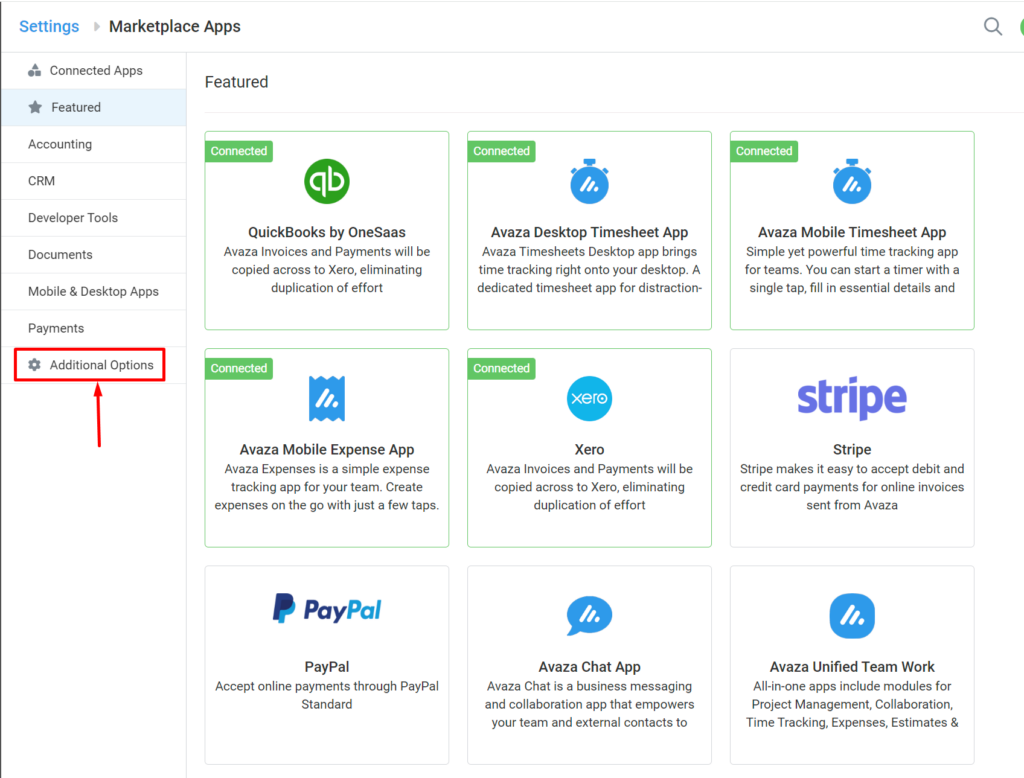Click the QuickBooks description text
The image size is (1024, 778).
pos(327,270)
